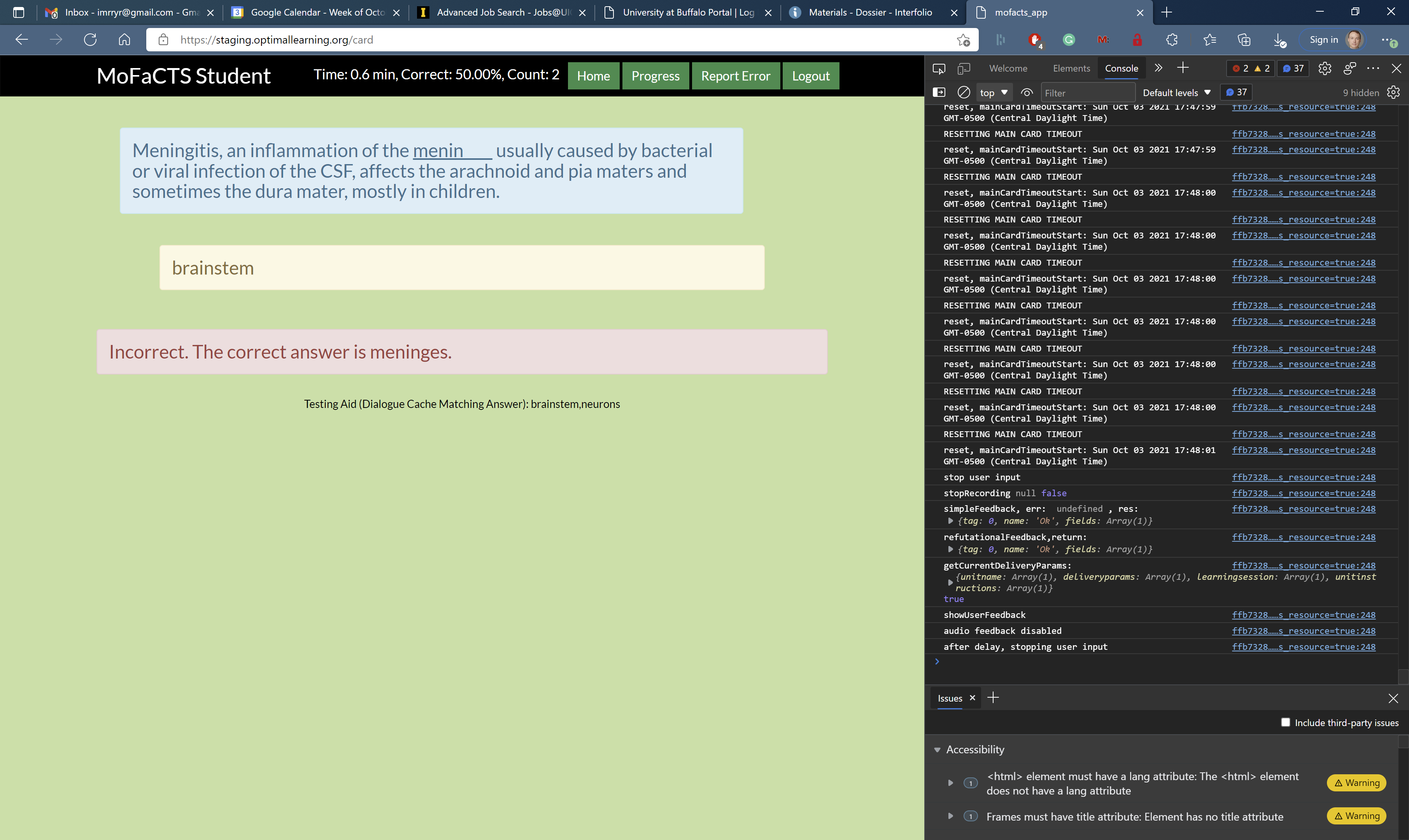The width and height of the screenshot is (1409, 840).
Task: Click the Report Error button
Action: (x=735, y=75)
